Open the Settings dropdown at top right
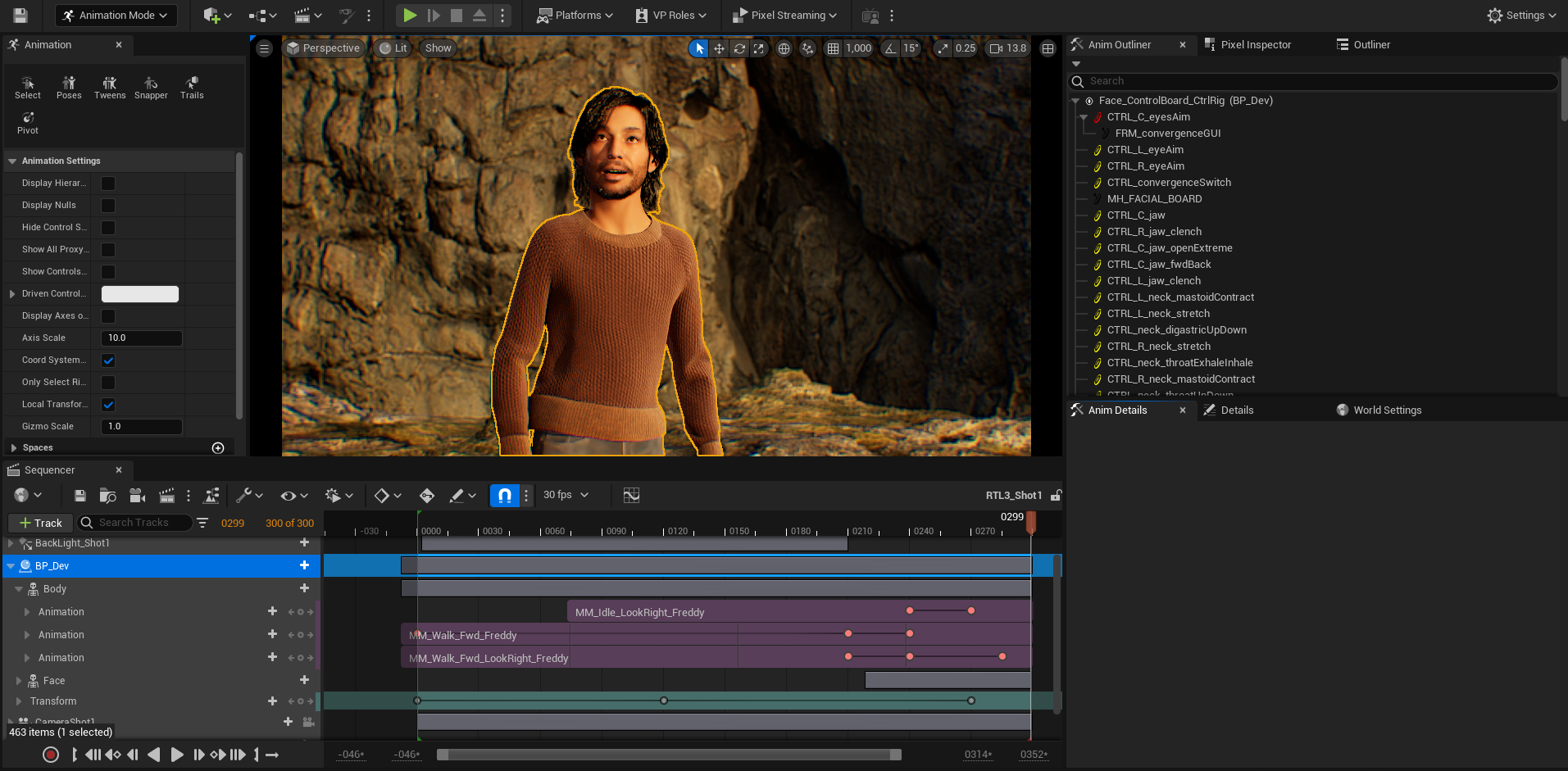The image size is (1568, 771). pyautogui.click(x=1522, y=15)
